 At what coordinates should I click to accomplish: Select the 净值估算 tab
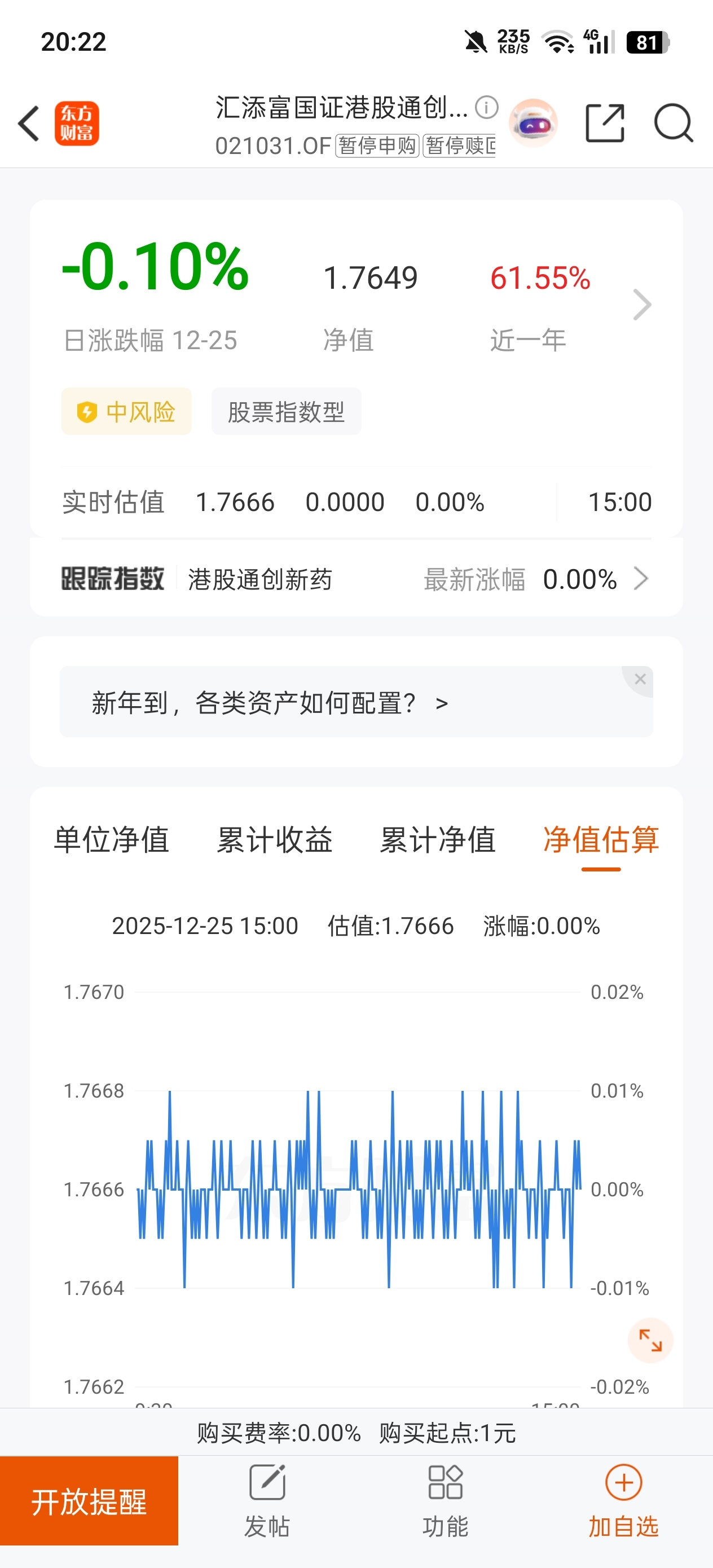pyautogui.click(x=601, y=840)
